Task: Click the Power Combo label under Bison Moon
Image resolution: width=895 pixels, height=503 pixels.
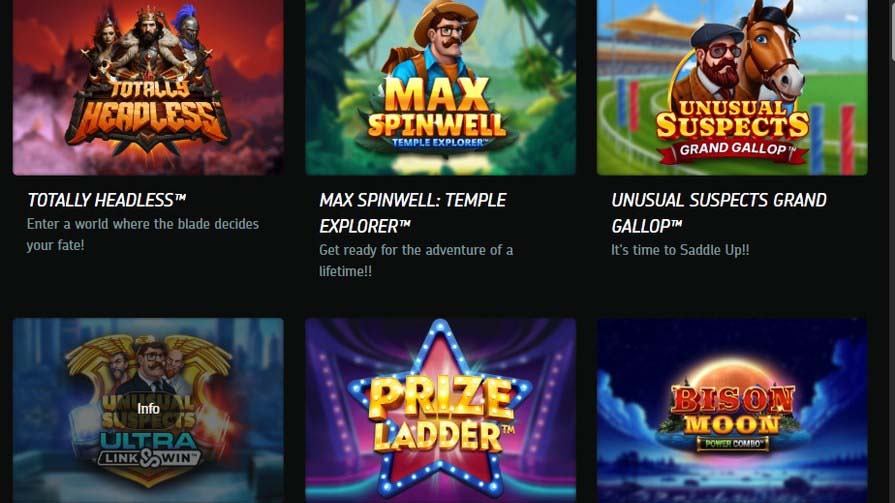Action: coord(733,443)
